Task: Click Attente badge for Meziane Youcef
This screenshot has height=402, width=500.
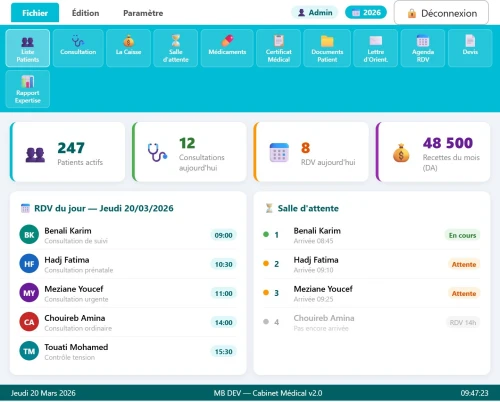Action: pyautogui.click(x=464, y=293)
